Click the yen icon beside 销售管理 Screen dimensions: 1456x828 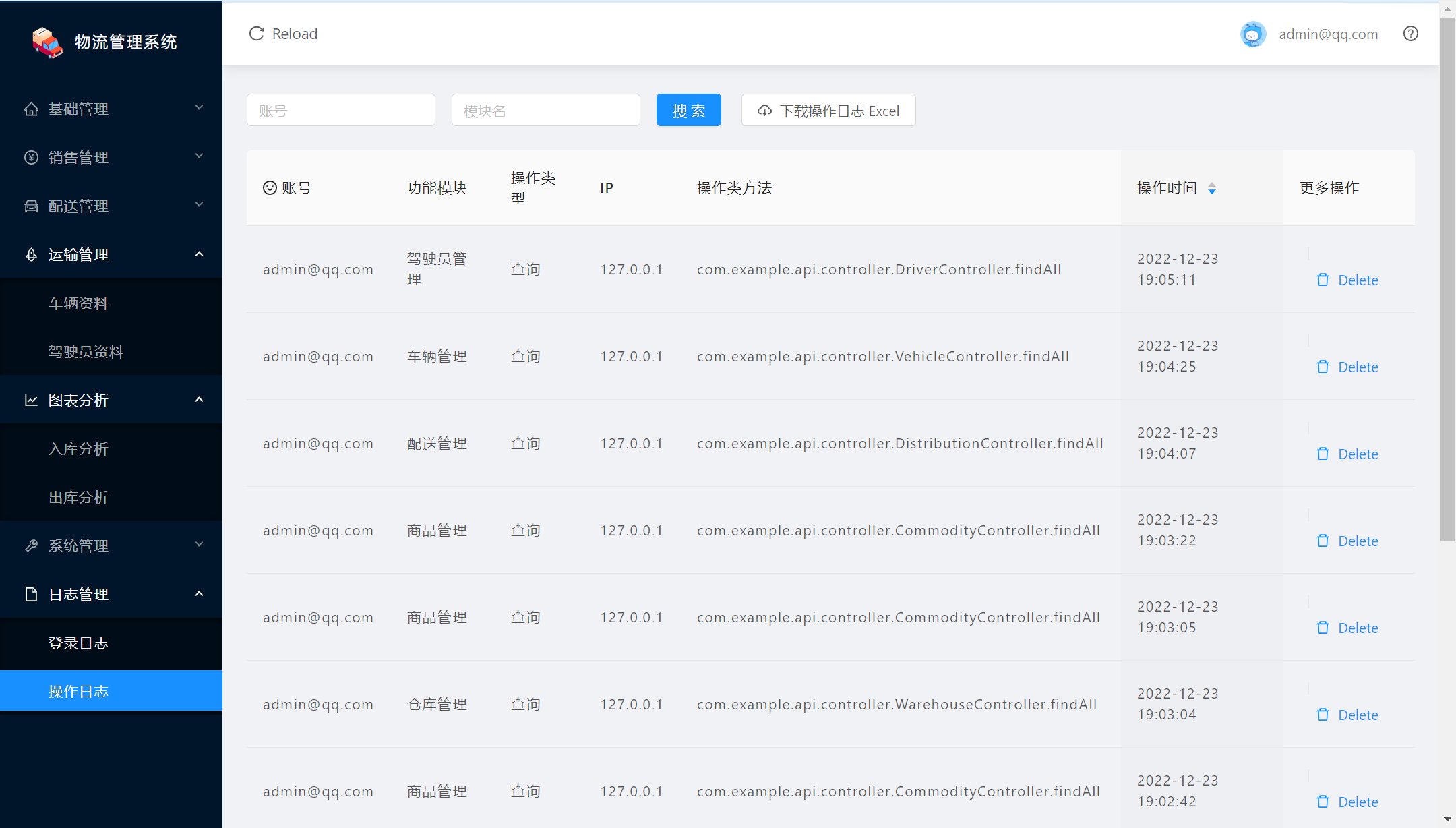tap(31, 158)
